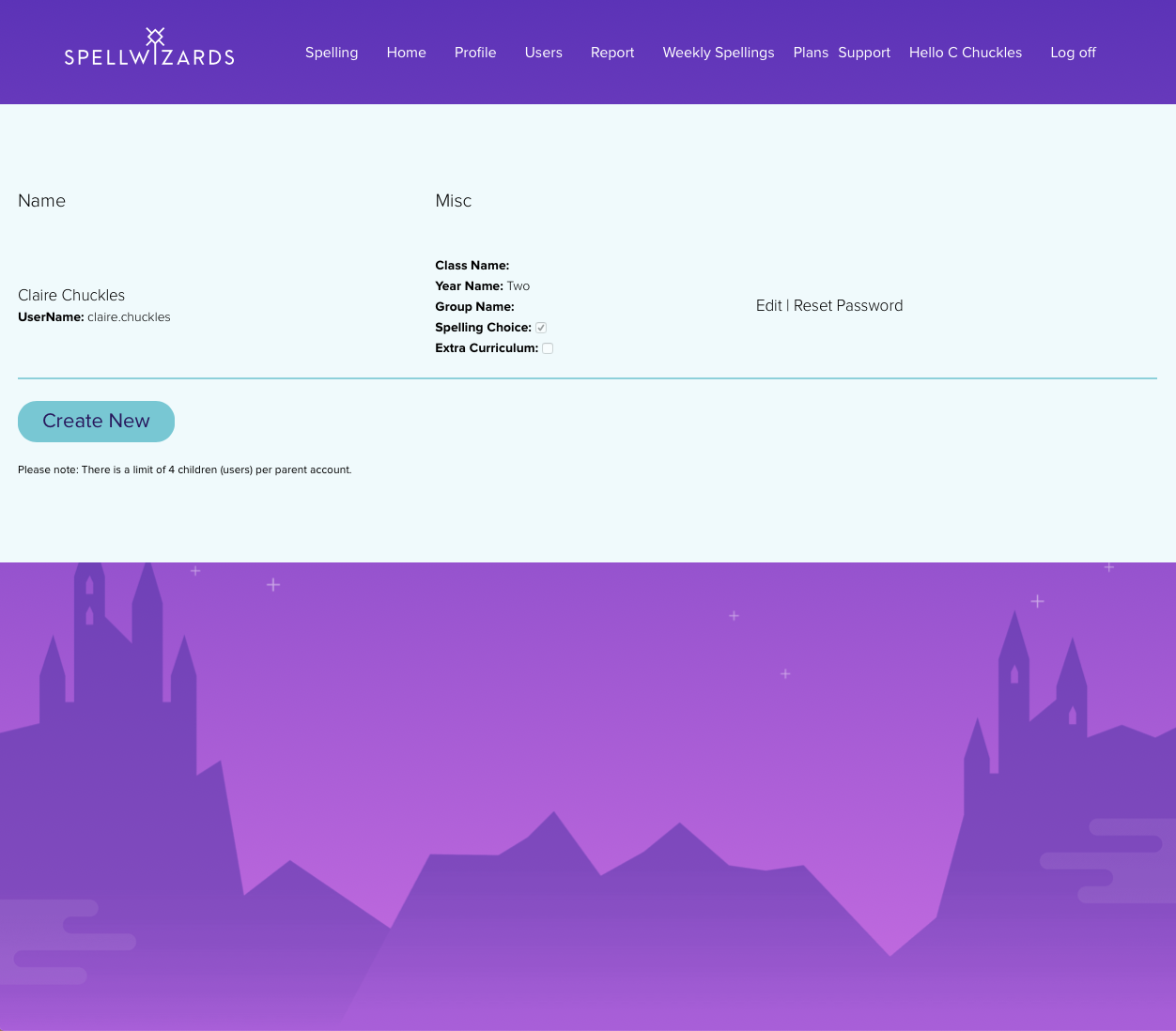Click the Misc column header
The image size is (1176, 1031).
[x=453, y=201]
